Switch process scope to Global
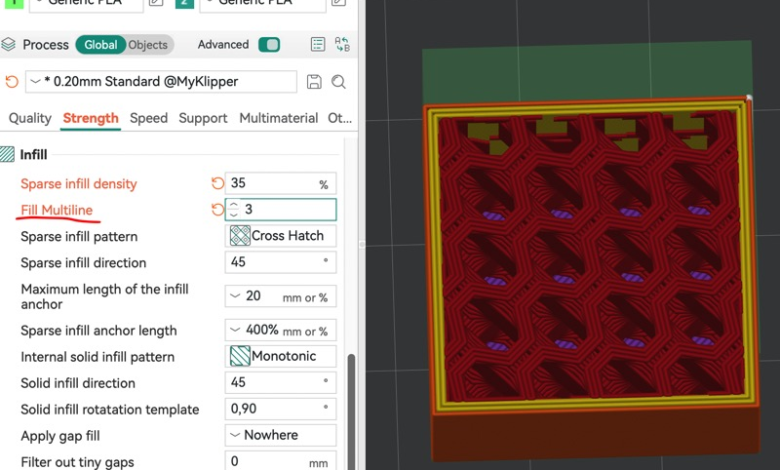Viewport: 780px width, 470px height. (100, 45)
